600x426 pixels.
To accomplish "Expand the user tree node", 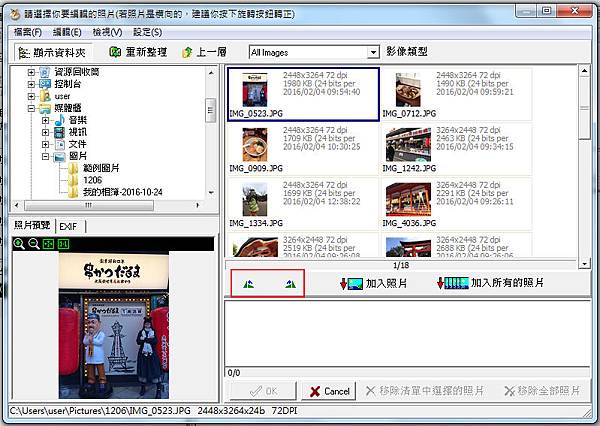I will point(31,96).
